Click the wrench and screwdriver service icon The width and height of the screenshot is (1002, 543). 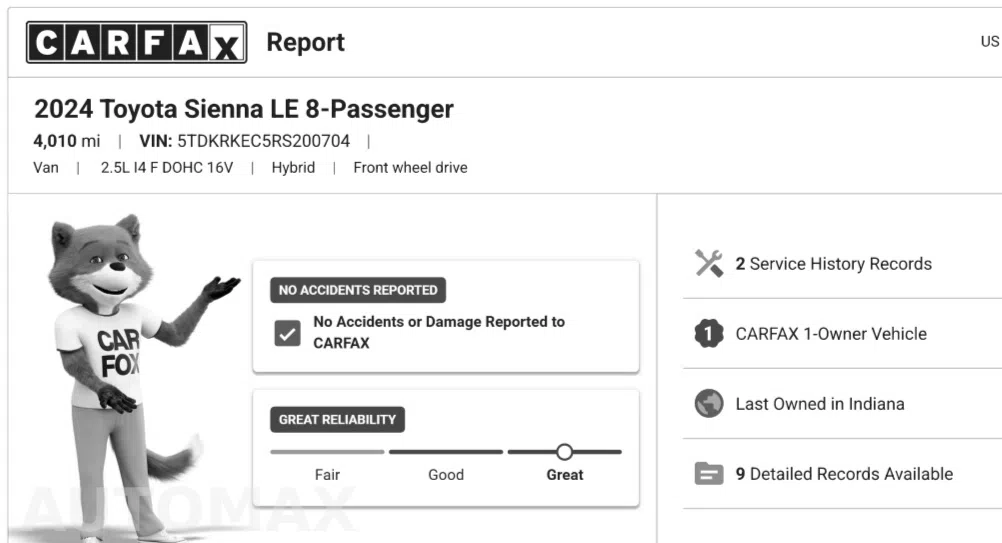709,263
